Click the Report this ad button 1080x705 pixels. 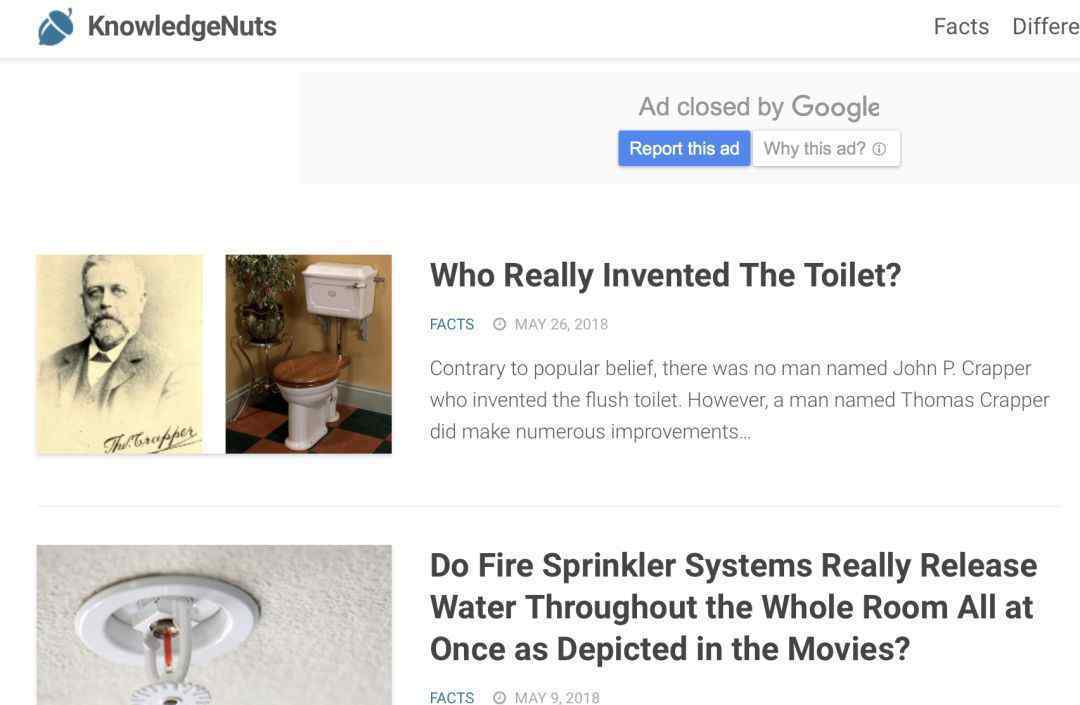coord(684,149)
